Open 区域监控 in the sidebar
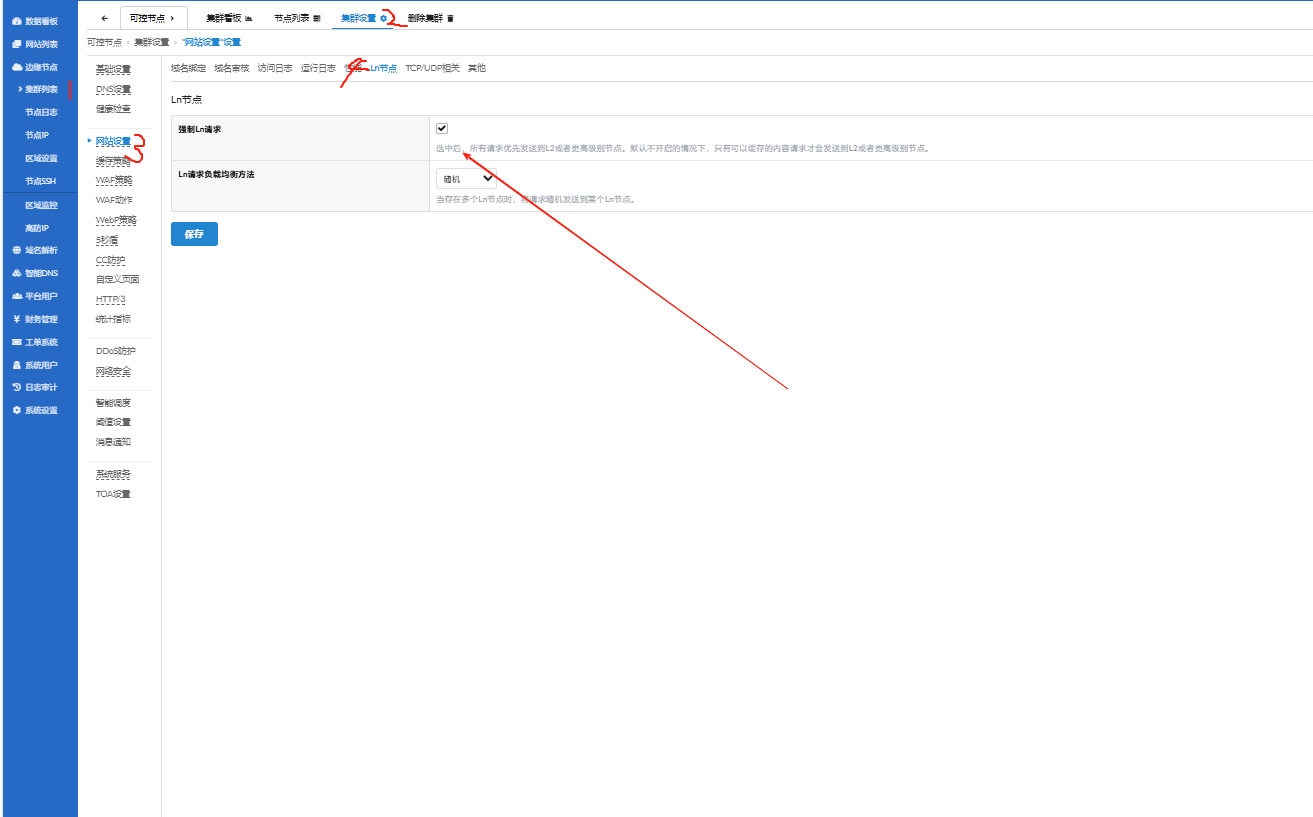Screen dimensions: 1313x817 tap(41, 205)
